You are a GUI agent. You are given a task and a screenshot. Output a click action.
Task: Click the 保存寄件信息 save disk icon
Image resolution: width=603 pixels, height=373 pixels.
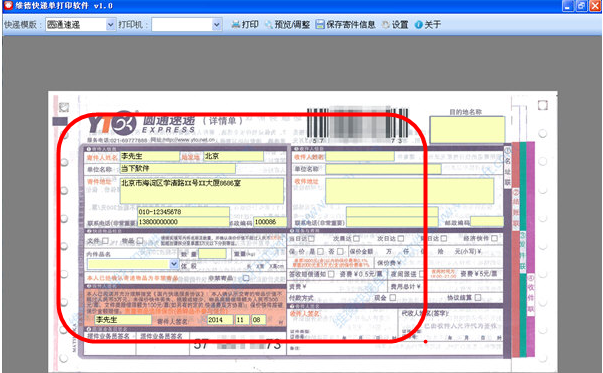tap(320, 25)
